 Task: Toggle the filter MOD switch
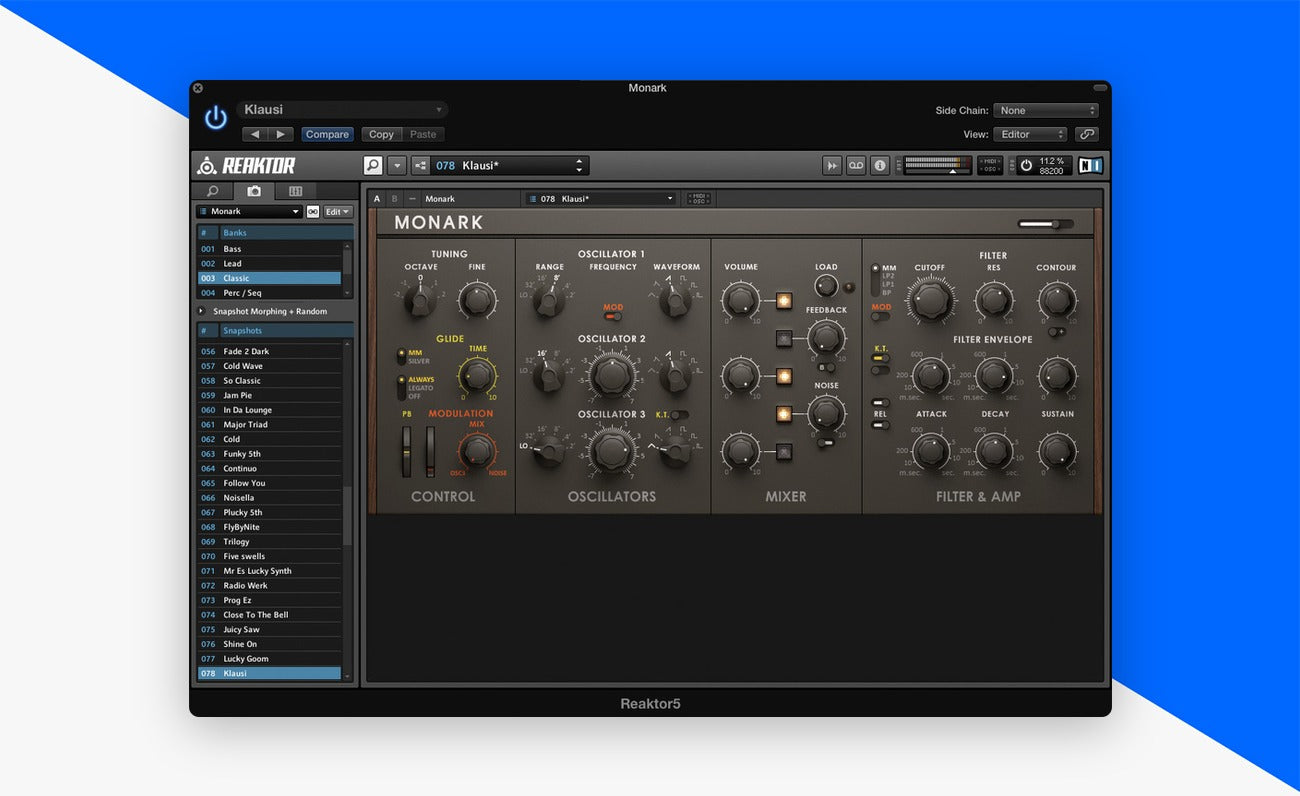click(881, 317)
